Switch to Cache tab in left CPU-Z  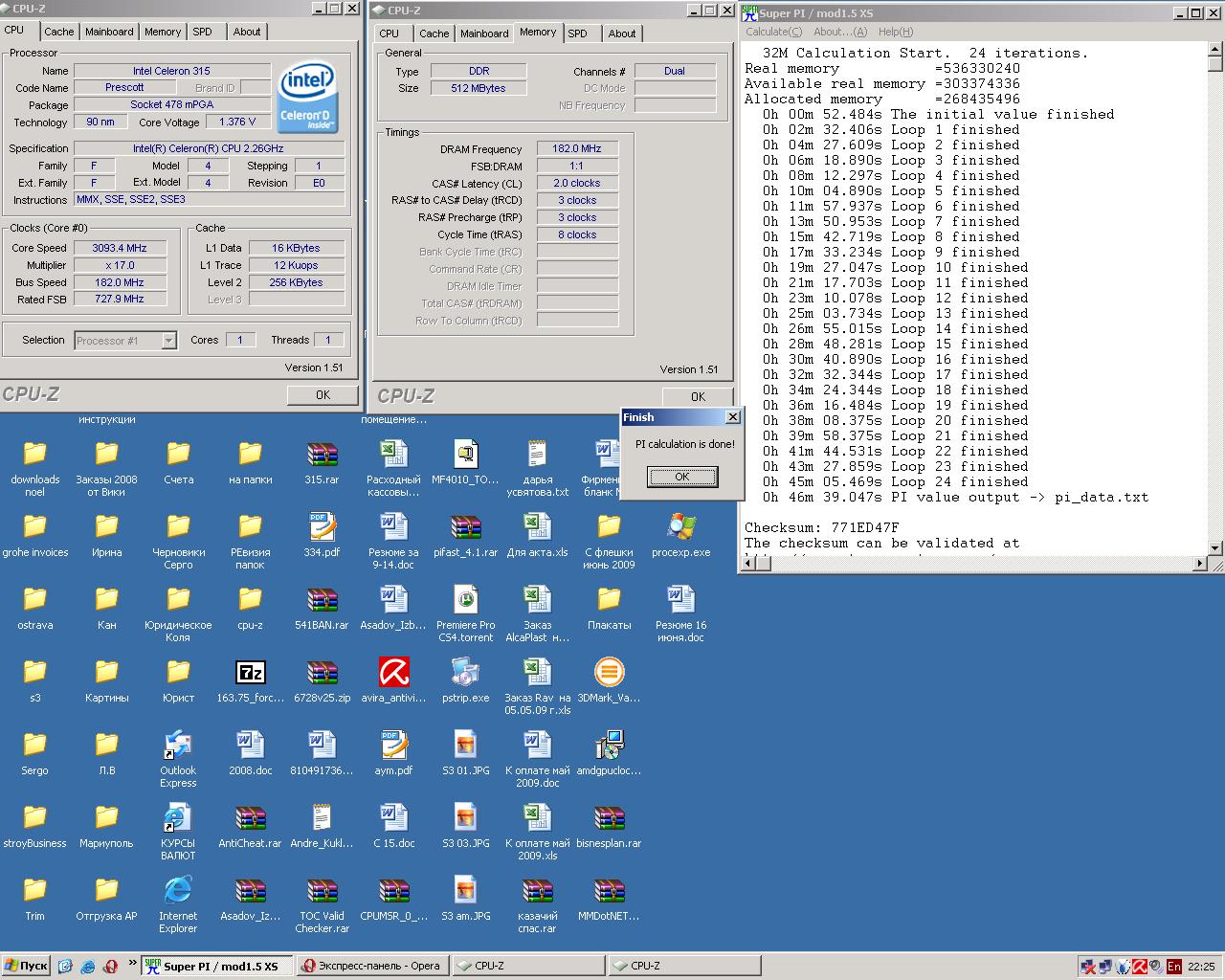pyautogui.click(x=58, y=32)
